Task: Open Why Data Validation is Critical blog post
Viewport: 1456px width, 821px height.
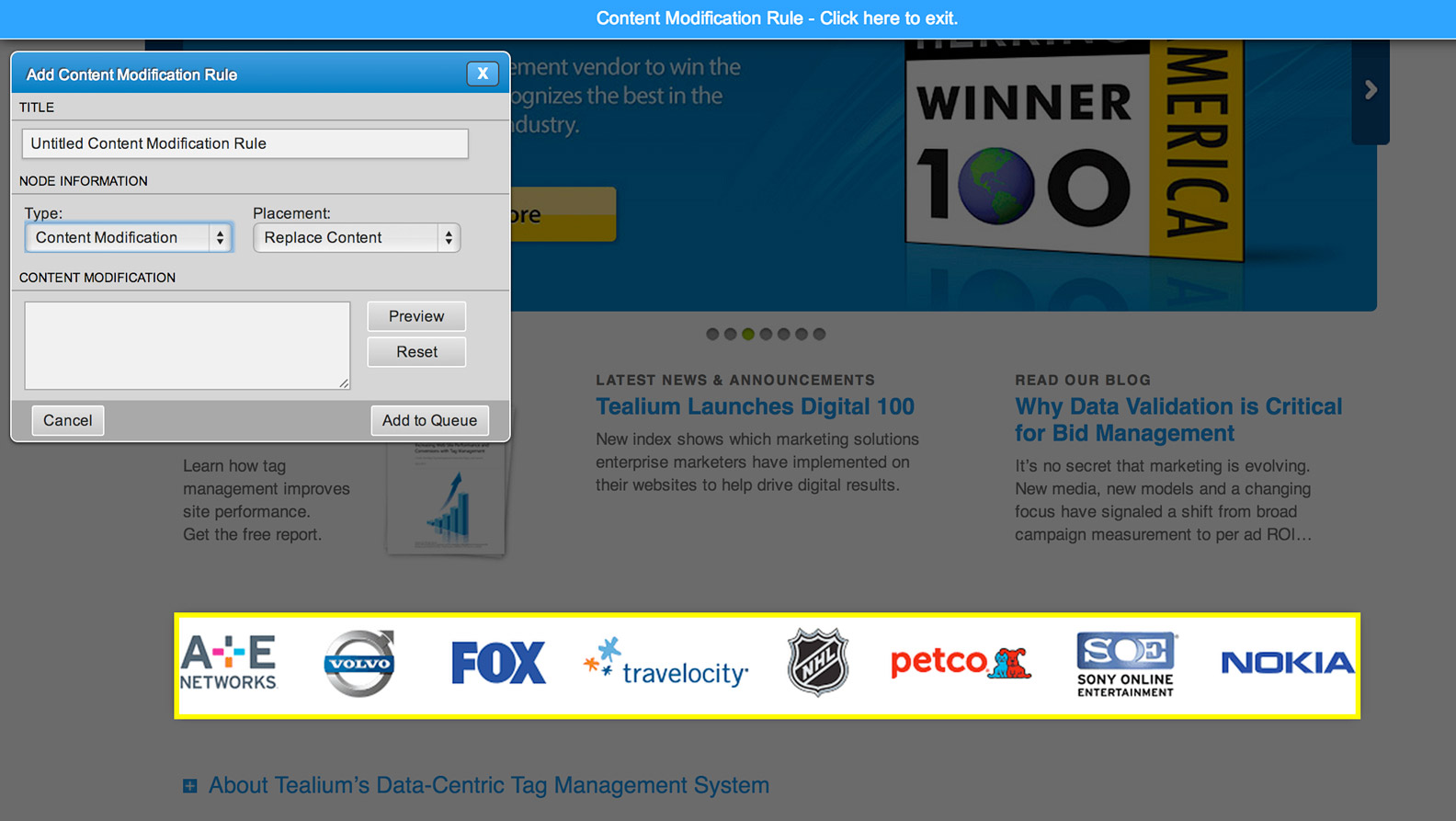Action: [x=1178, y=419]
